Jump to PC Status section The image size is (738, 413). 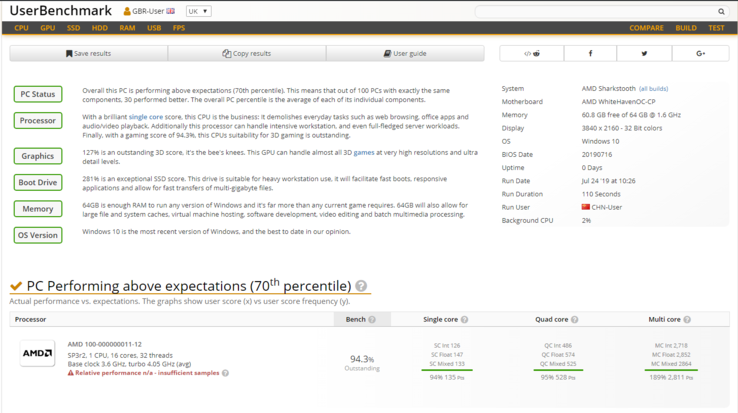point(38,94)
